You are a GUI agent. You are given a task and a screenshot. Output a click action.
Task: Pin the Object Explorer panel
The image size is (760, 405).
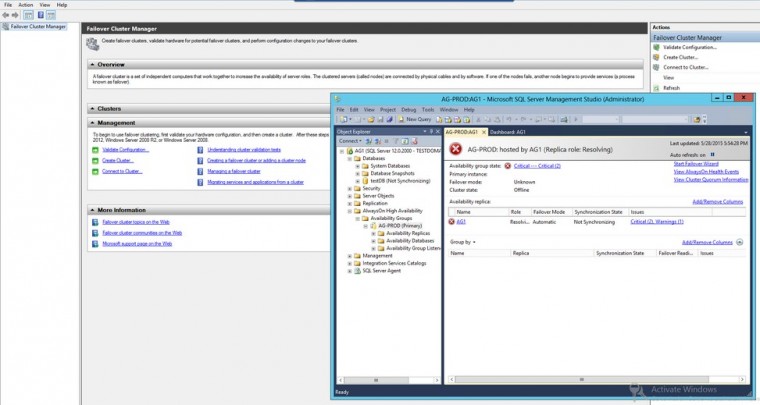[x=431, y=132]
